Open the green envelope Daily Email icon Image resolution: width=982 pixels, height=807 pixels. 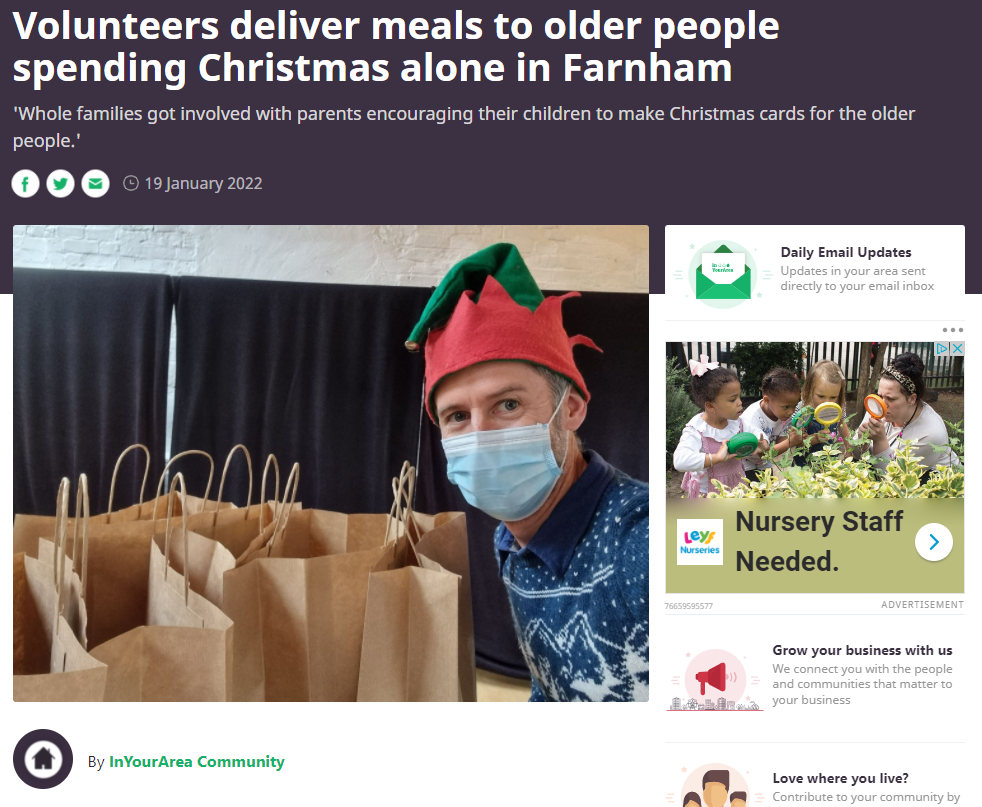coord(723,274)
